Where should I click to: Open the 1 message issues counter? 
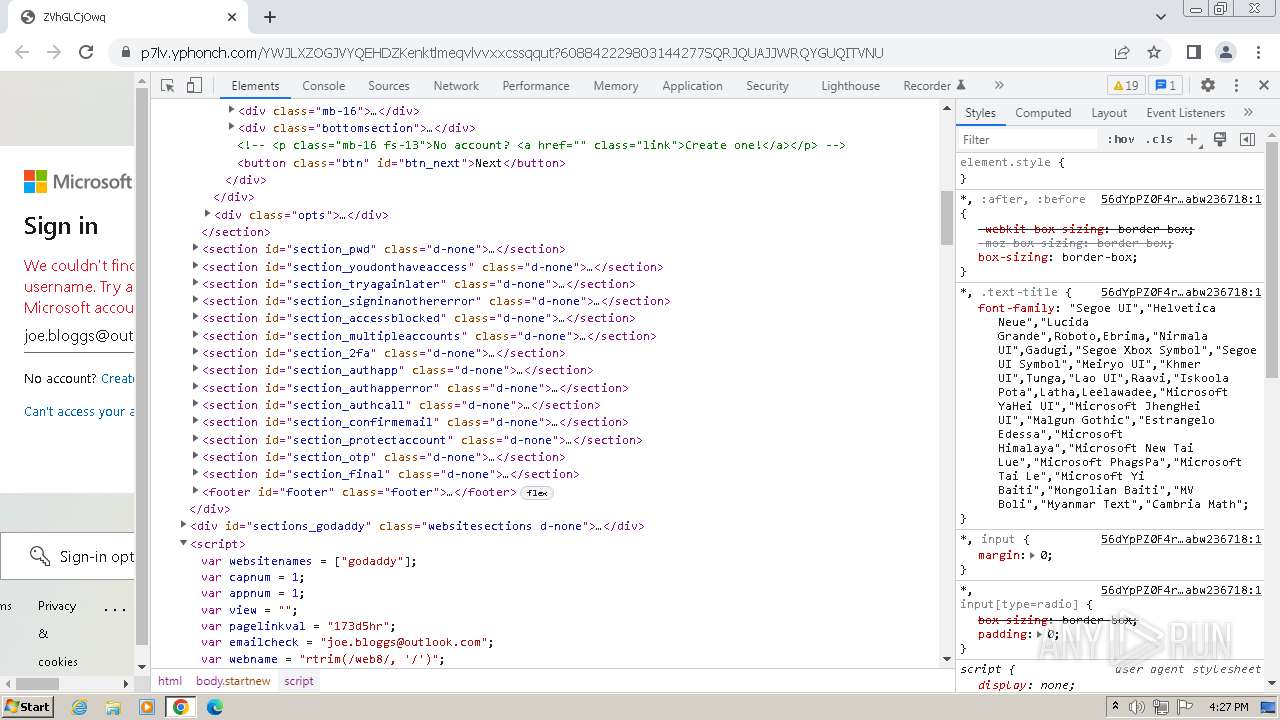coord(1165,86)
